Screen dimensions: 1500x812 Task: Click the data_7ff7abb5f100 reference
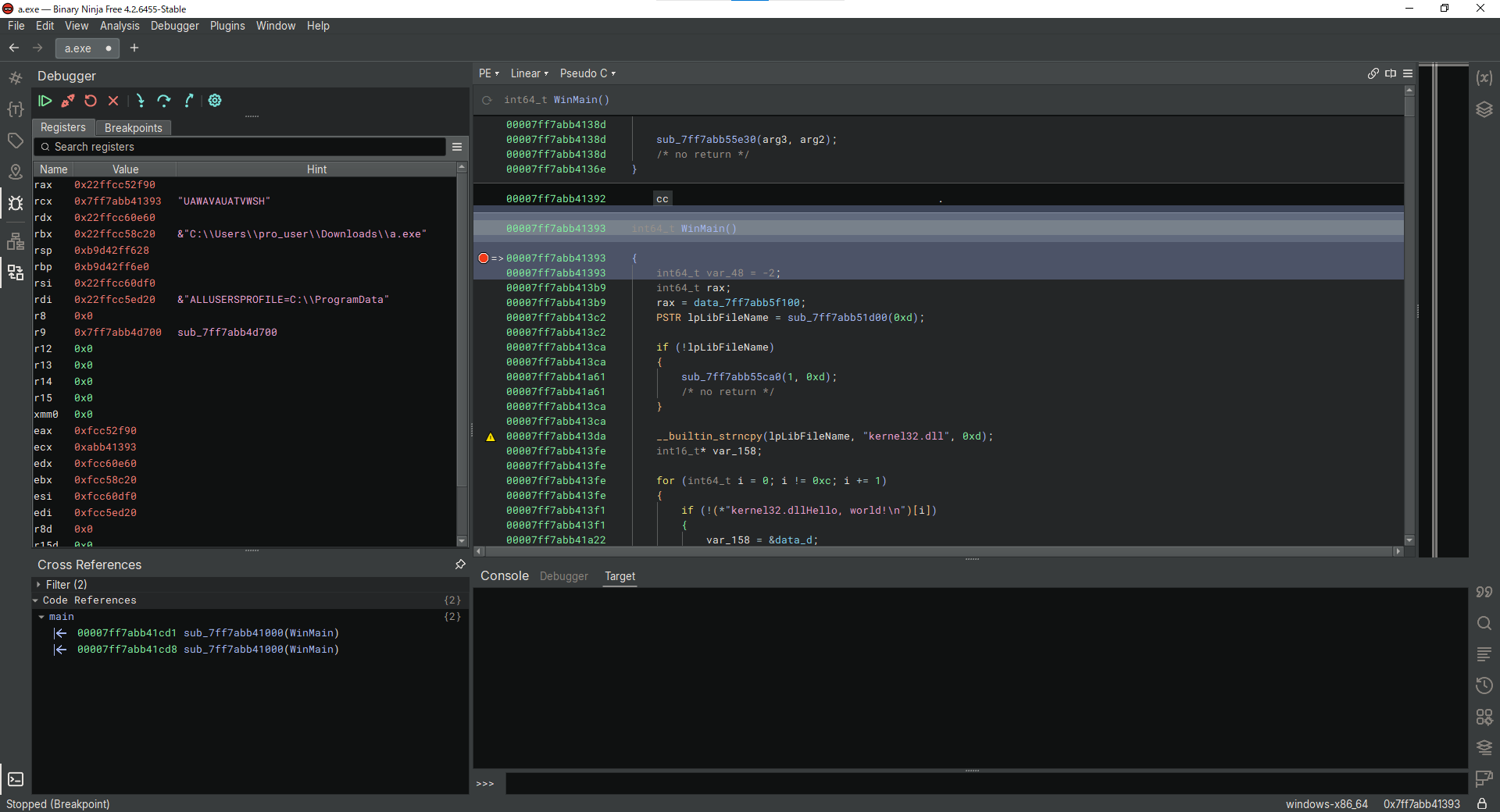point(747,303)
